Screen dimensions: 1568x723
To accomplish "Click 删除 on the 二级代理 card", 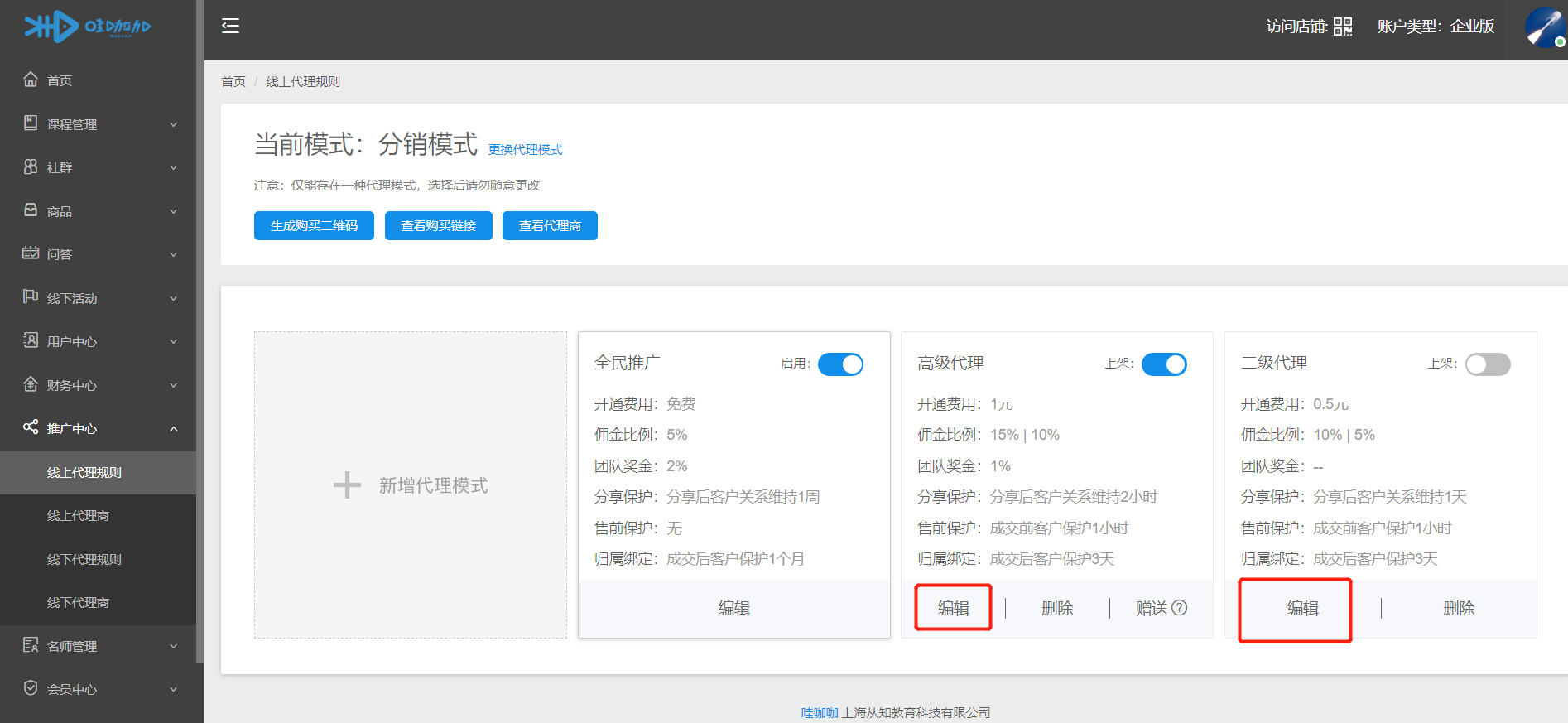I will (x=1459, y=608).
